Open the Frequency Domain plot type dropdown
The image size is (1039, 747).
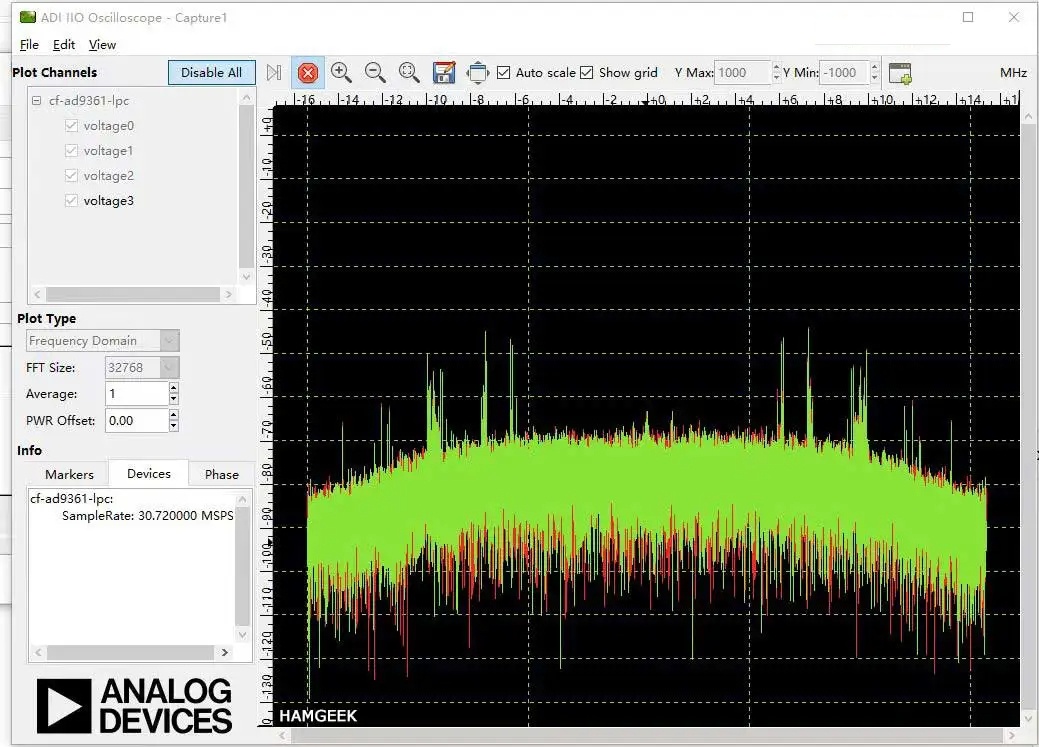coord(103,341)
